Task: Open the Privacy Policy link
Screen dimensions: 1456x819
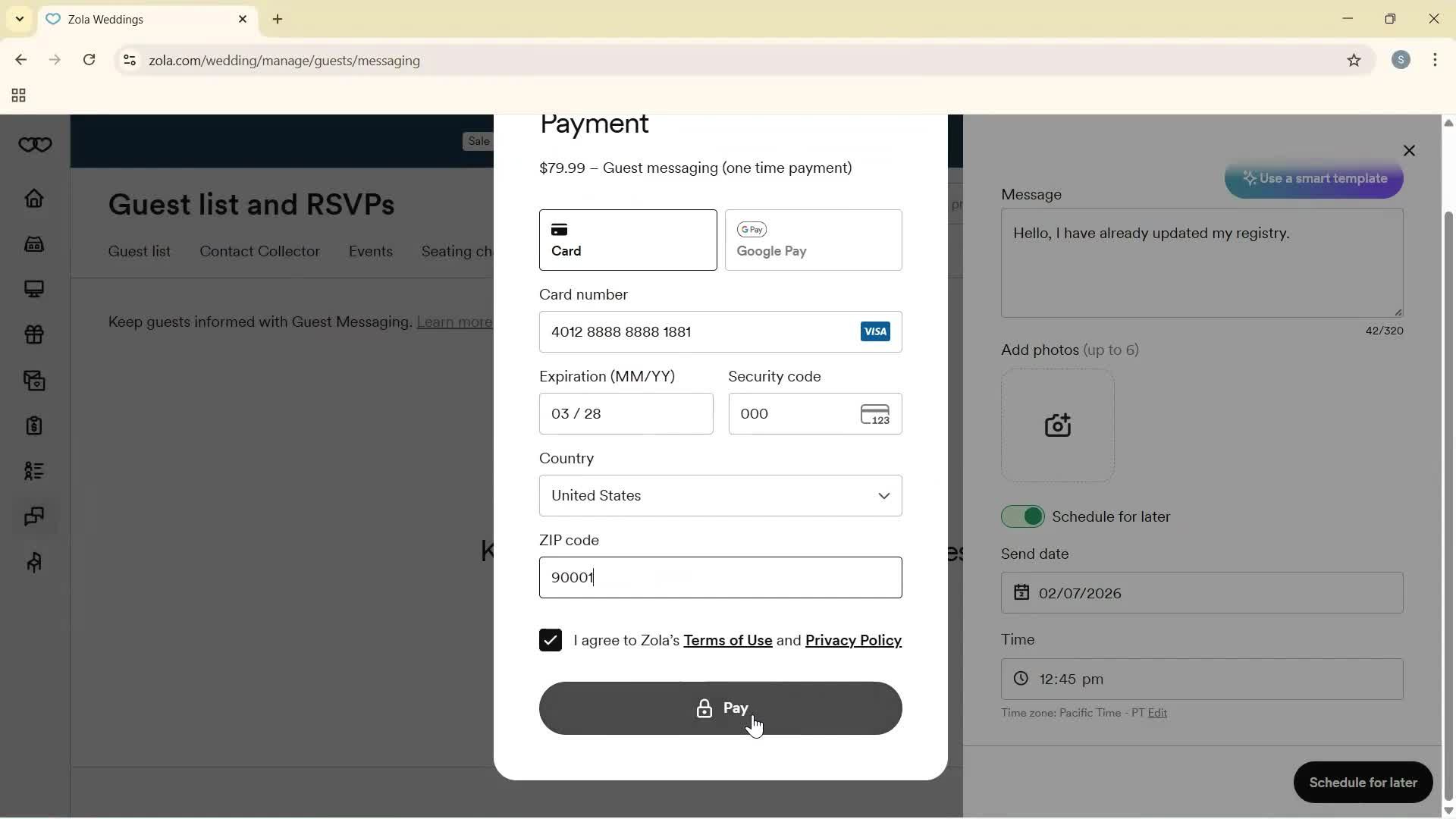Action: point(853,641)
